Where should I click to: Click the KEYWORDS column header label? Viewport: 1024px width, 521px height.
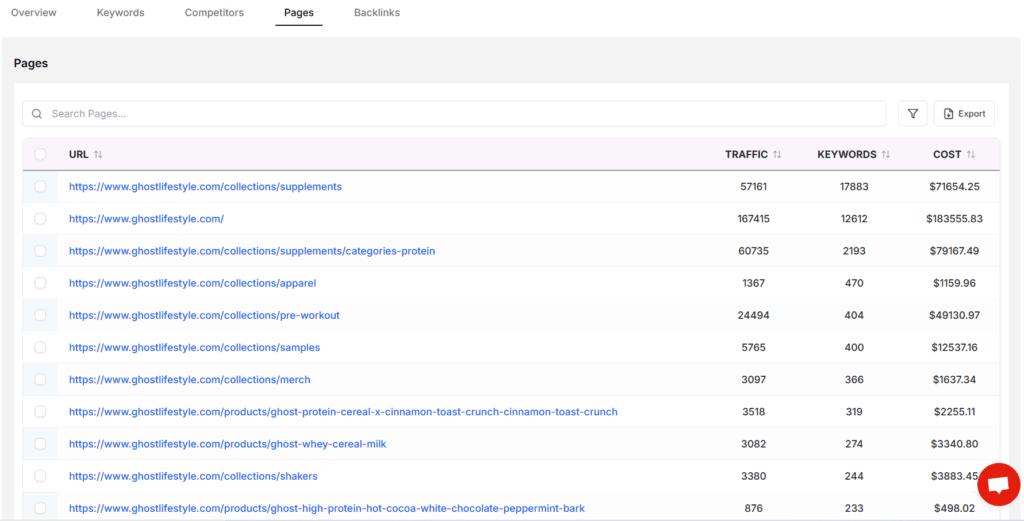tap(847, 155)
